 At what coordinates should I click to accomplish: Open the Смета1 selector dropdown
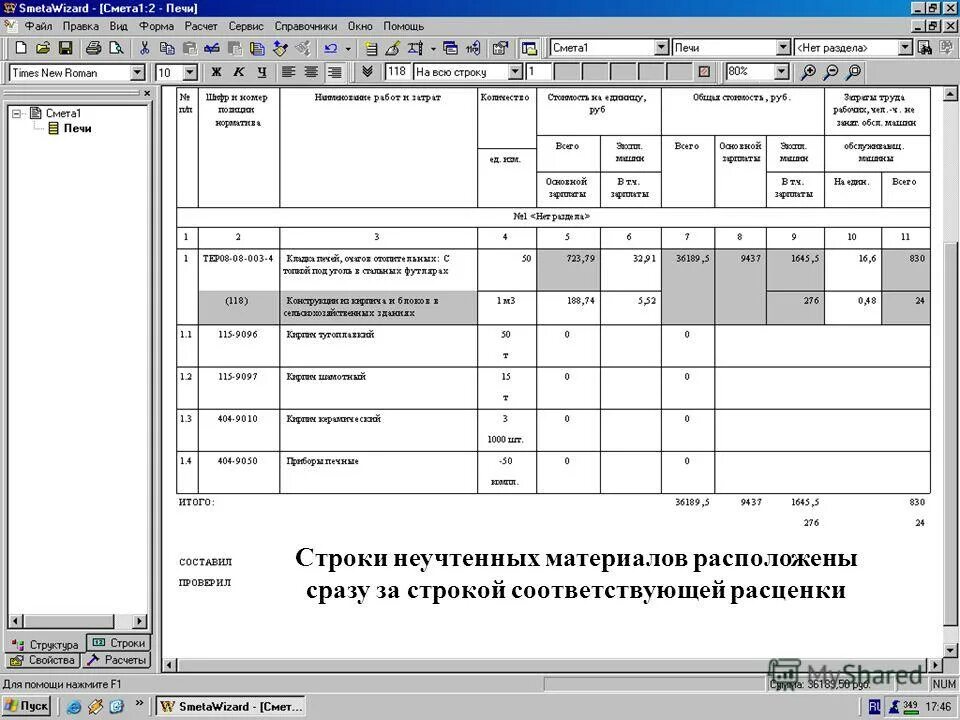click(661, 48)
